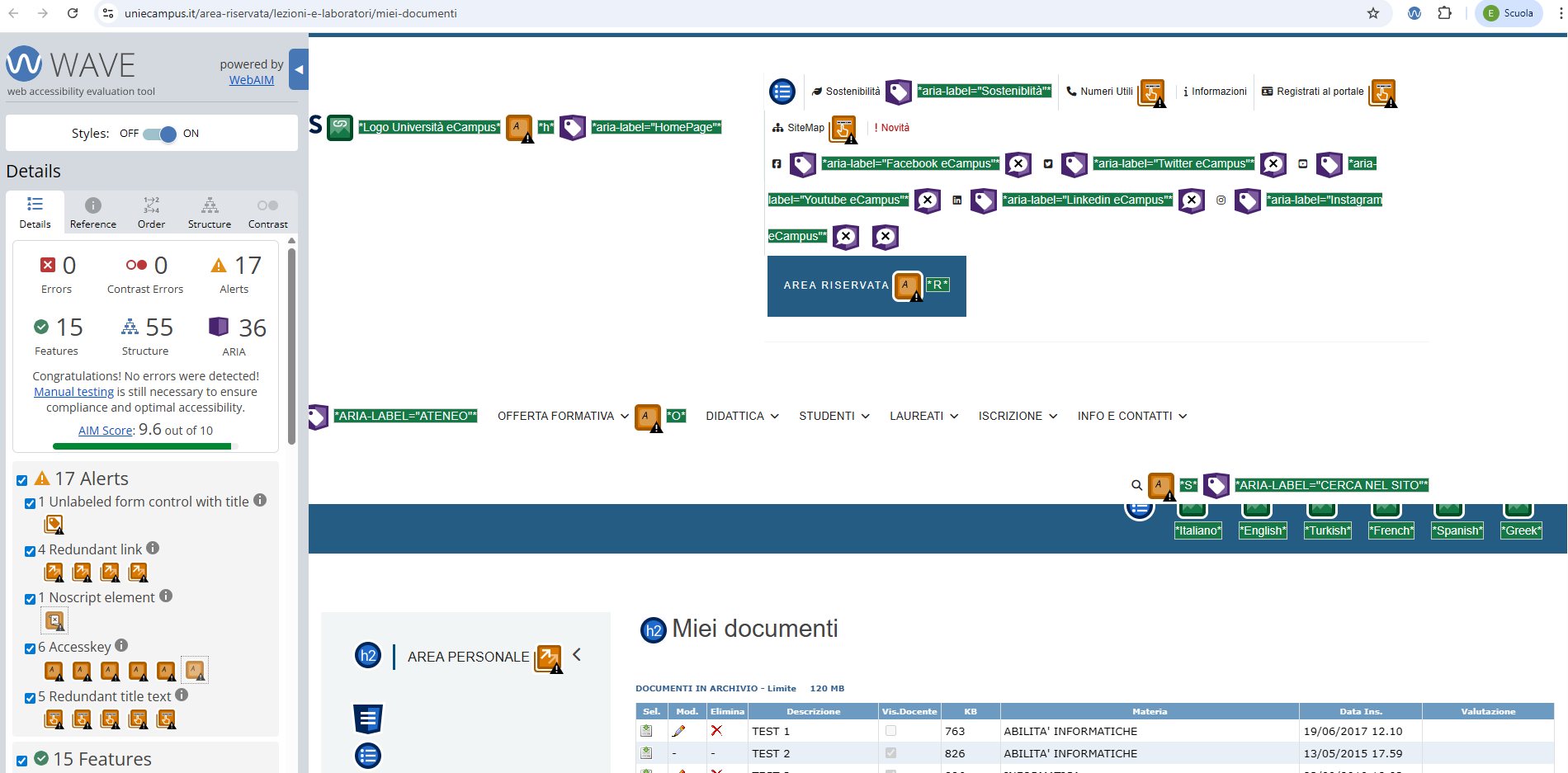Switch to the Details tab
The width and height of the screenshot is (1568, 773).
tap(35, 212)
